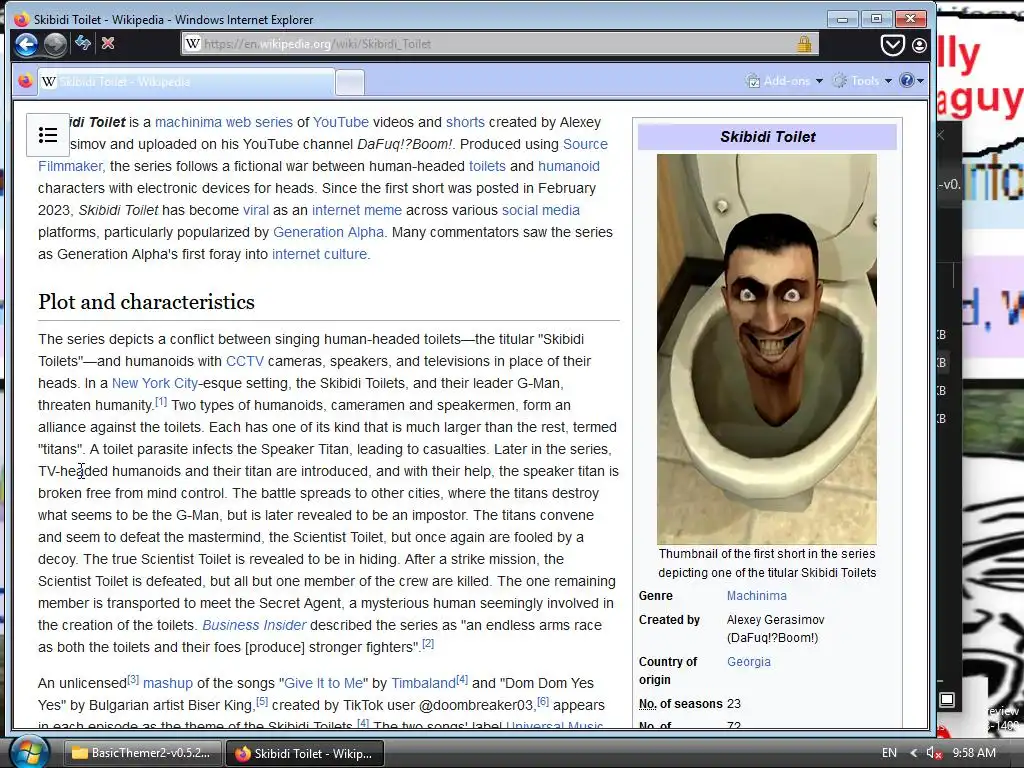
Task: Follow the Timbaland link
Action: click(423, 683)
